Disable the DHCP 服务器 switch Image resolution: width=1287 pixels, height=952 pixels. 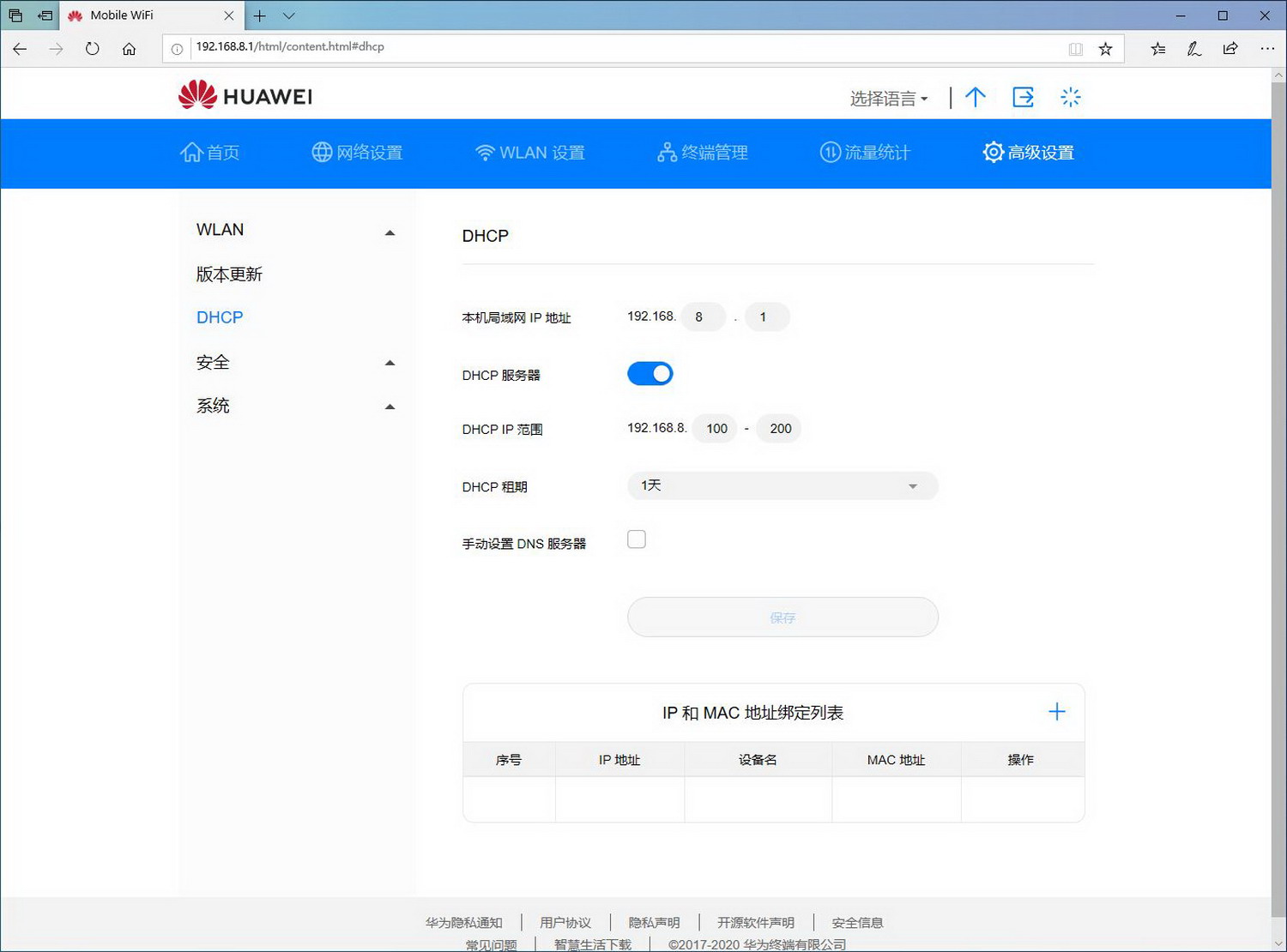pyautogui.click(x=650, y=373)
